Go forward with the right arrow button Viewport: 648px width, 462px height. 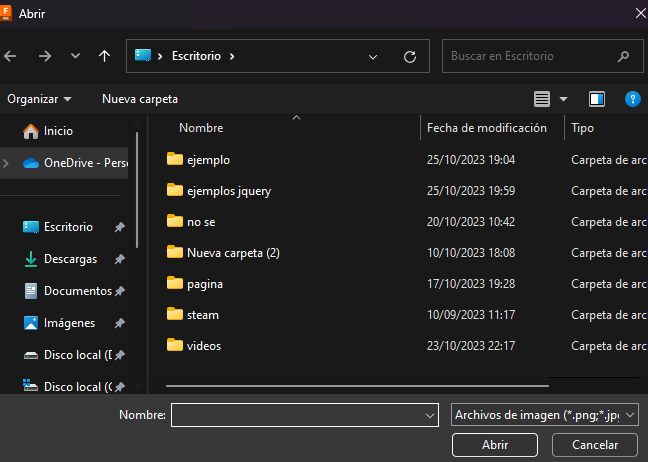pyautogui.click(x=45, y=56)
